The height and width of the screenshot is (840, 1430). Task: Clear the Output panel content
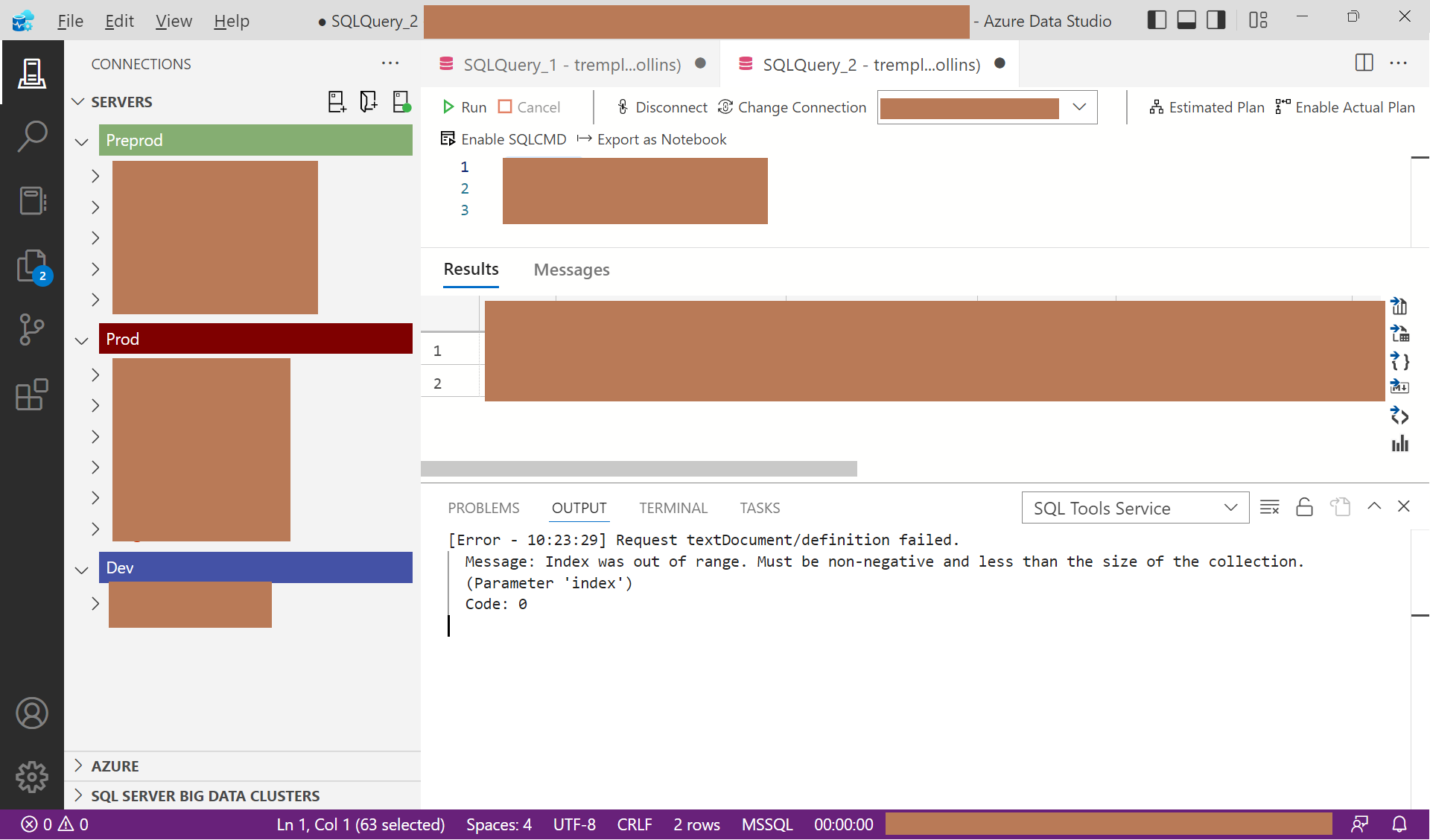click(1270, 507)
